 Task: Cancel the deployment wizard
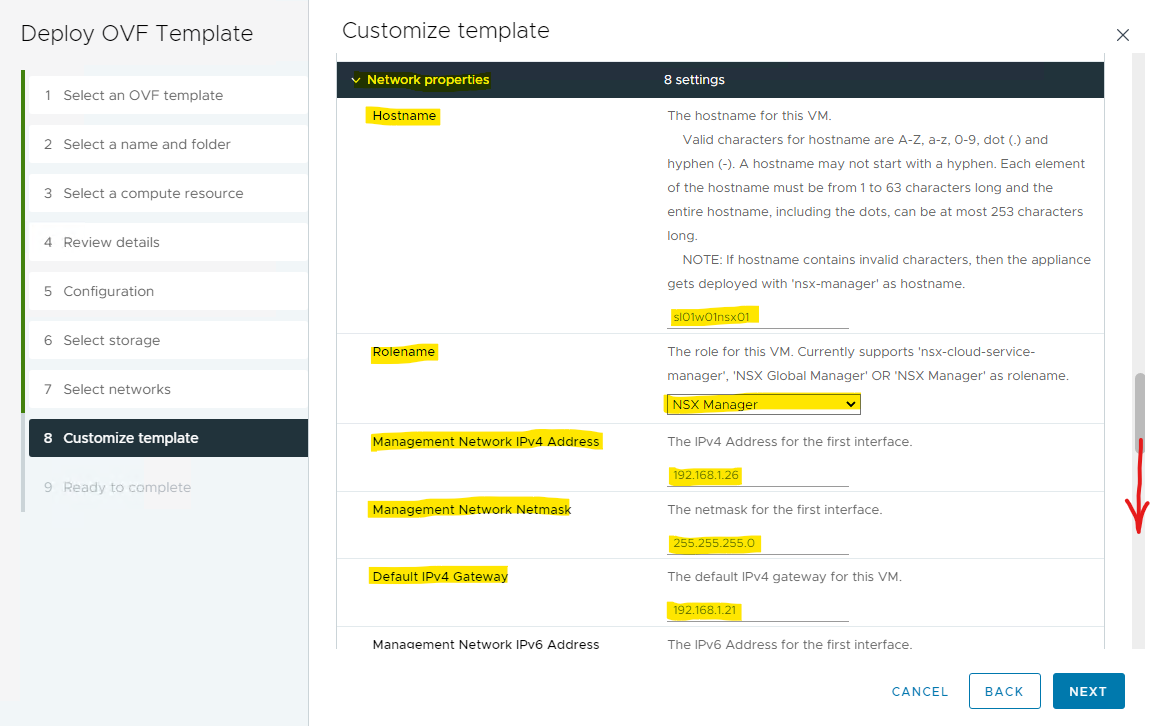[x=919, y=691]
